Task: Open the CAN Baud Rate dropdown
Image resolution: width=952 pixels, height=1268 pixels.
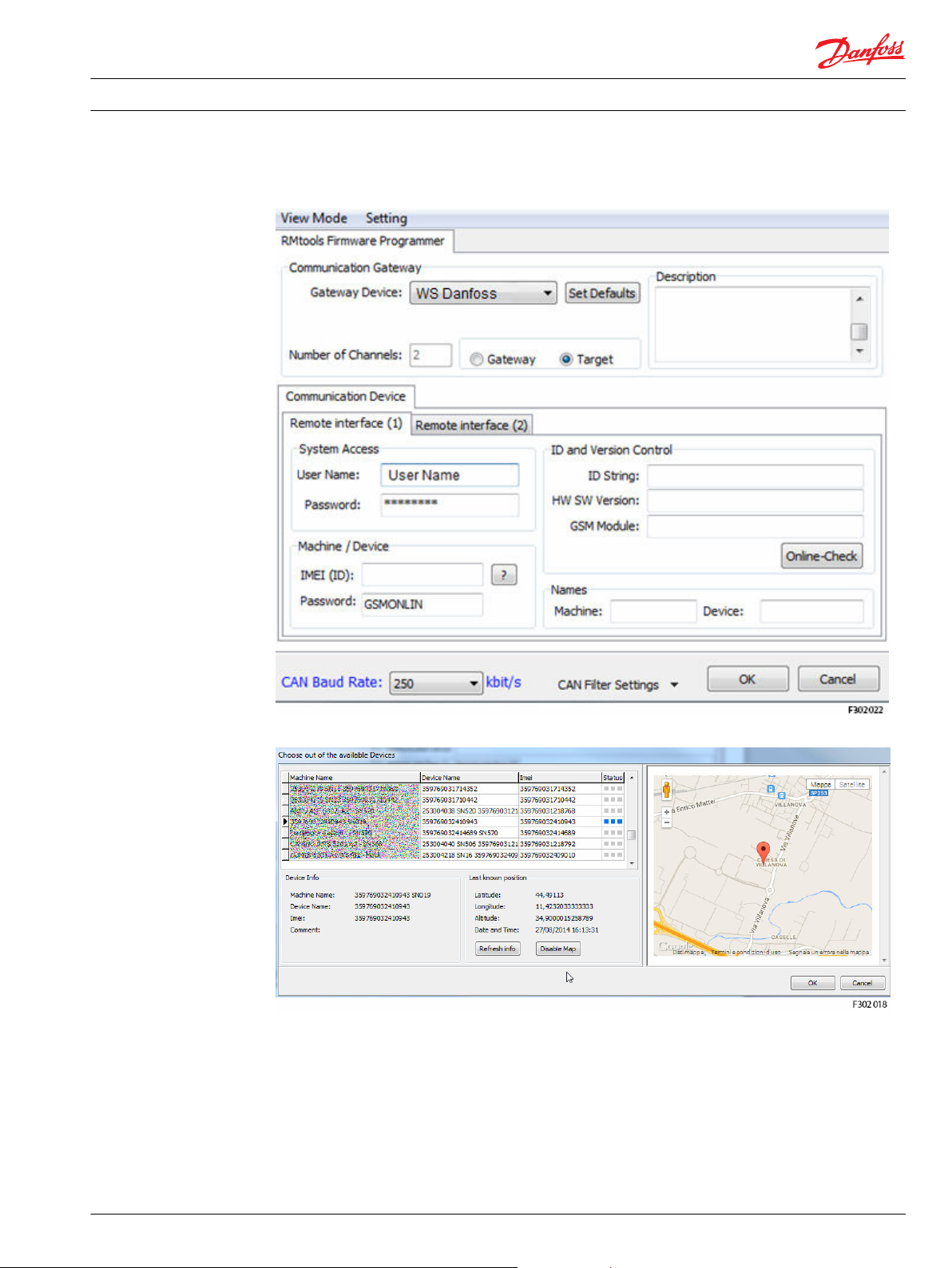Action: [x=436, y=683]
